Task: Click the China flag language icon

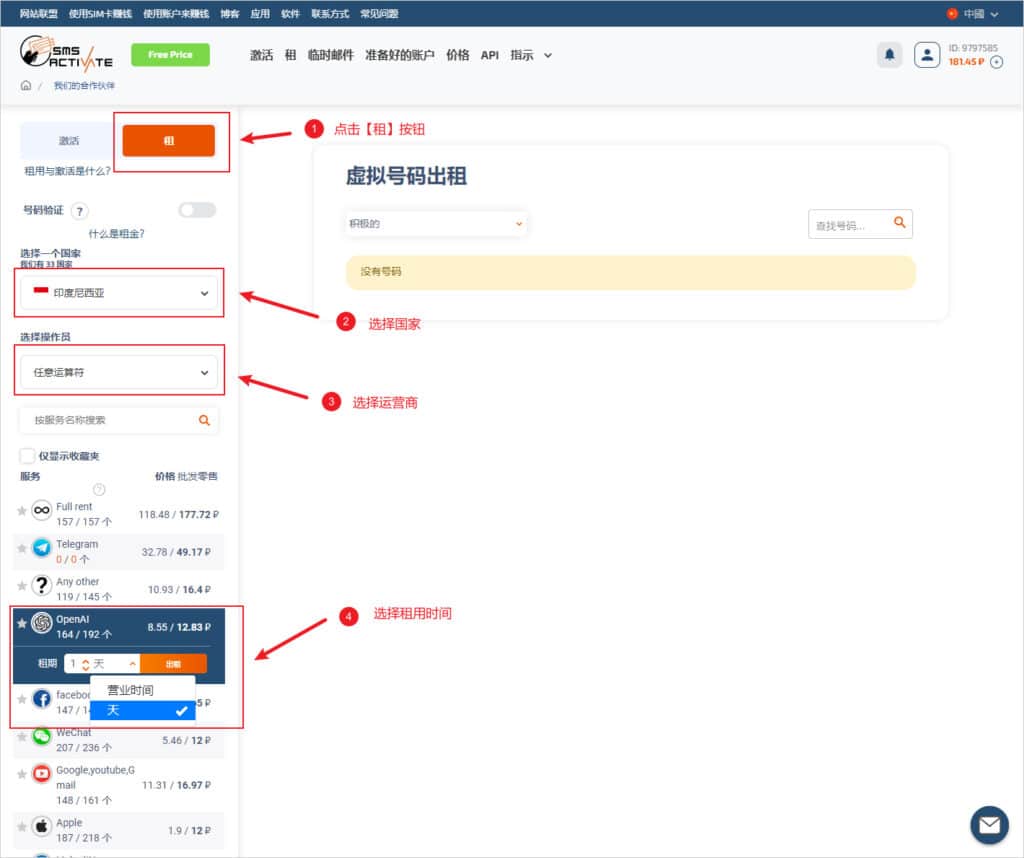Action: (952, 14)
